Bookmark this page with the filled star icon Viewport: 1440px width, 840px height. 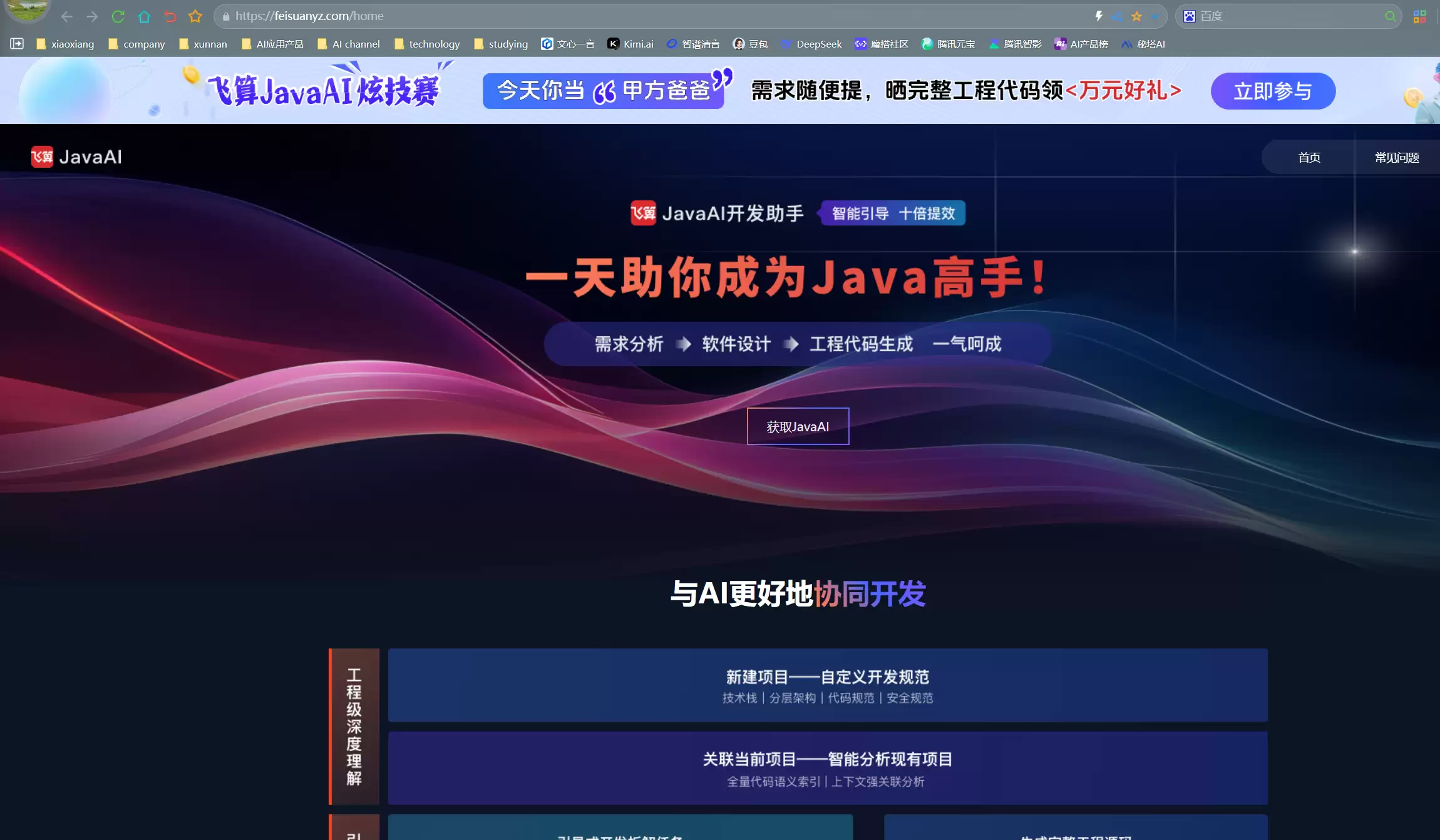(x=1137, y=16)
